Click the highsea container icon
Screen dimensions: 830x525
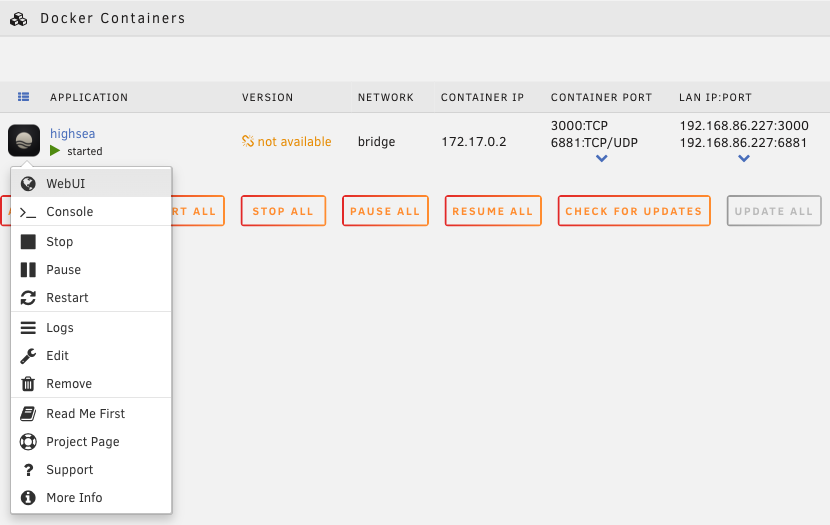point(24,140)
